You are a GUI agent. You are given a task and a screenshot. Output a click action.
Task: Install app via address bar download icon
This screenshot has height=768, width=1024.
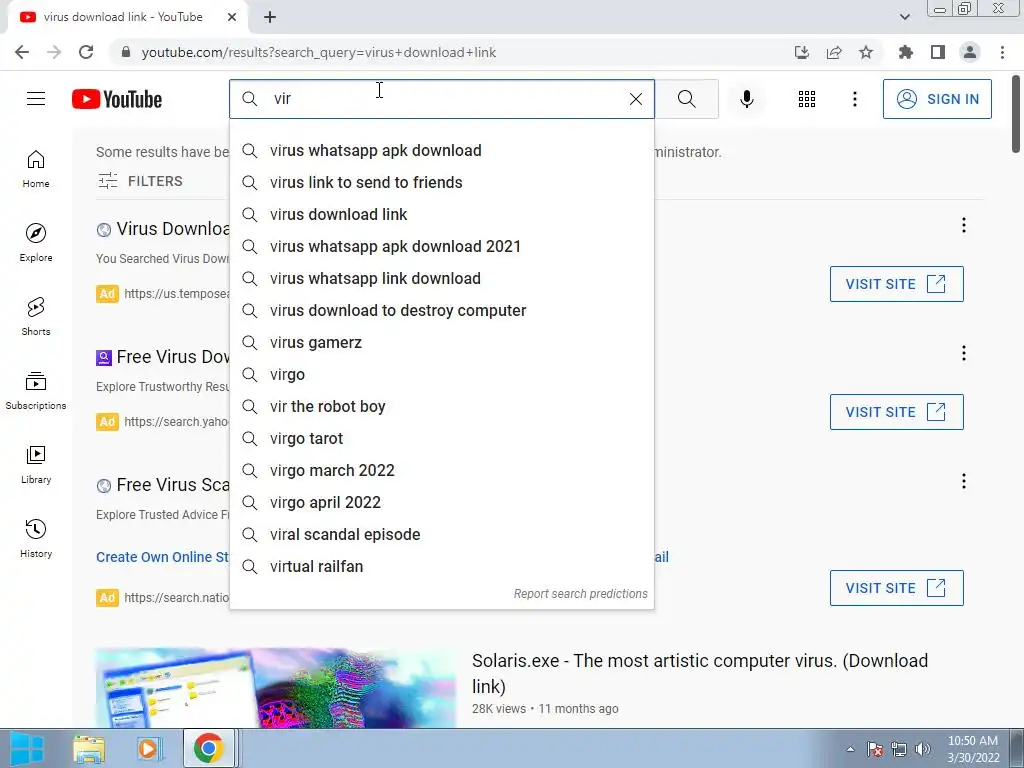802,52
